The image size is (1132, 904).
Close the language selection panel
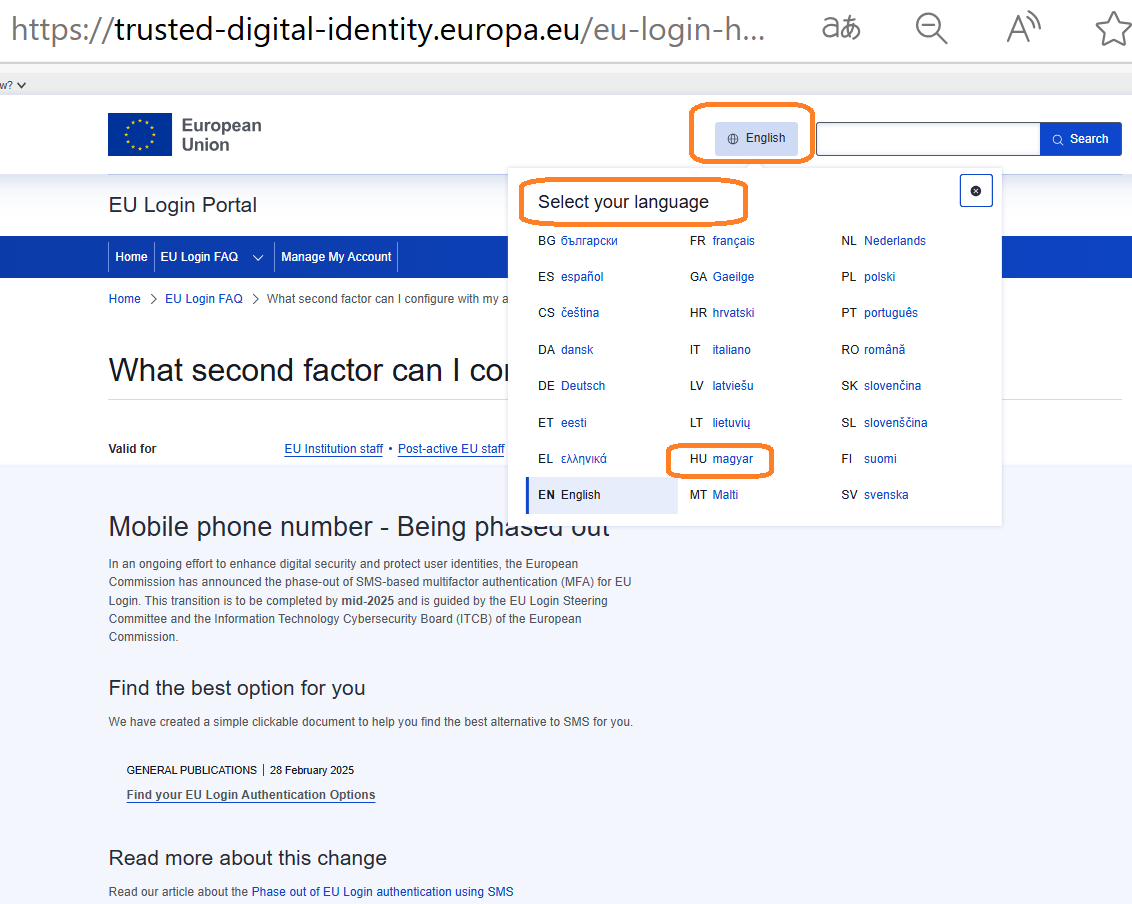pos(976,190)
